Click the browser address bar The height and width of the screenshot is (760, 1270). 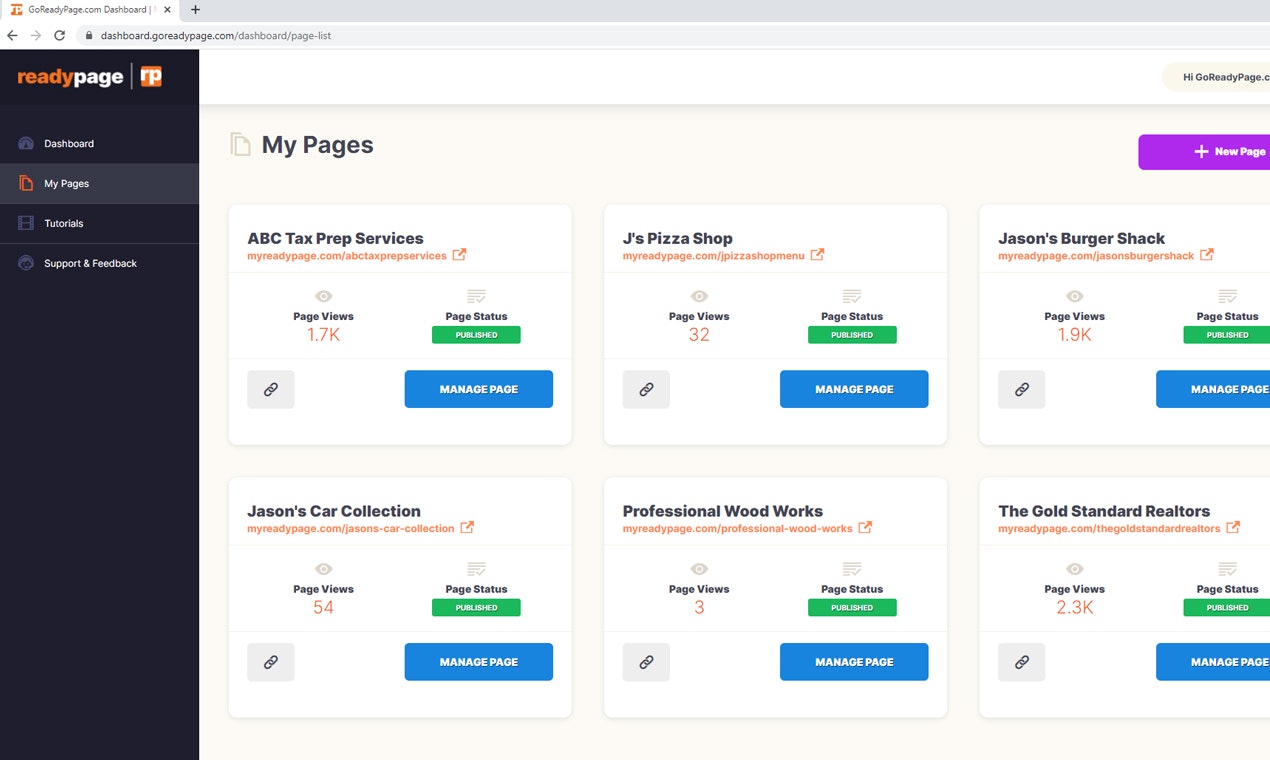[300, 35]
